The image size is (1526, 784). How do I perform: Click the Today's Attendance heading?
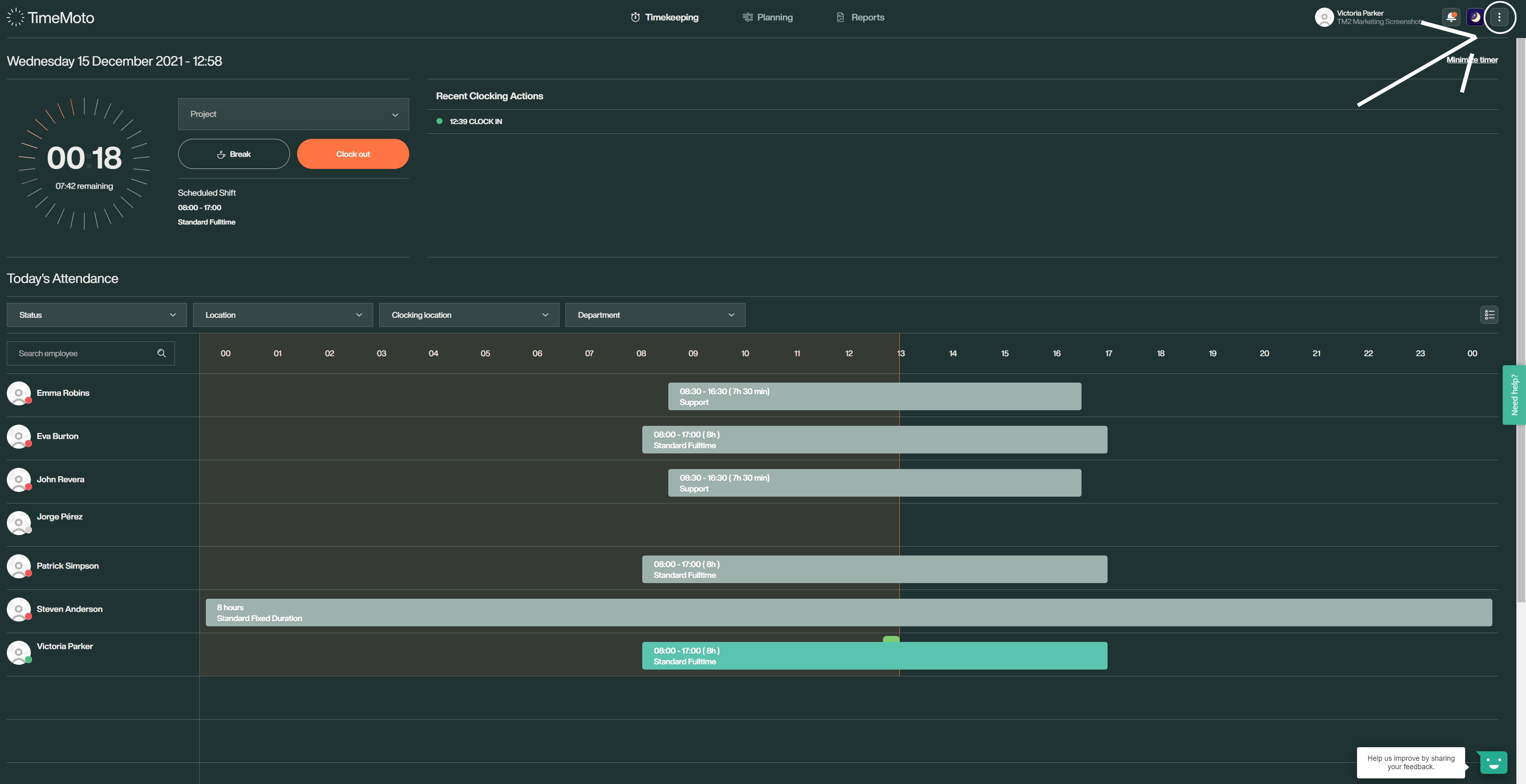click(x=62, y=278)
